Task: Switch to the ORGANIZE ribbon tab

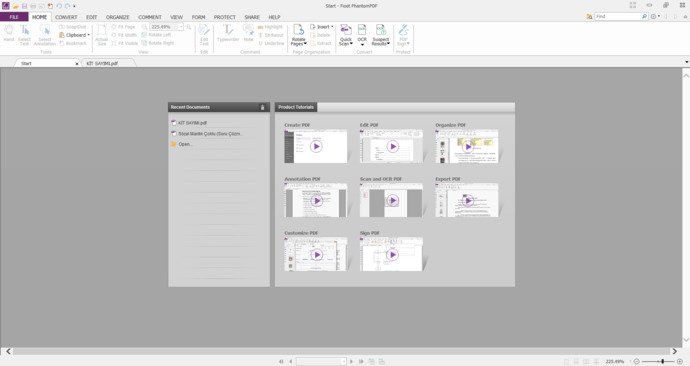Action: point(117,17)
